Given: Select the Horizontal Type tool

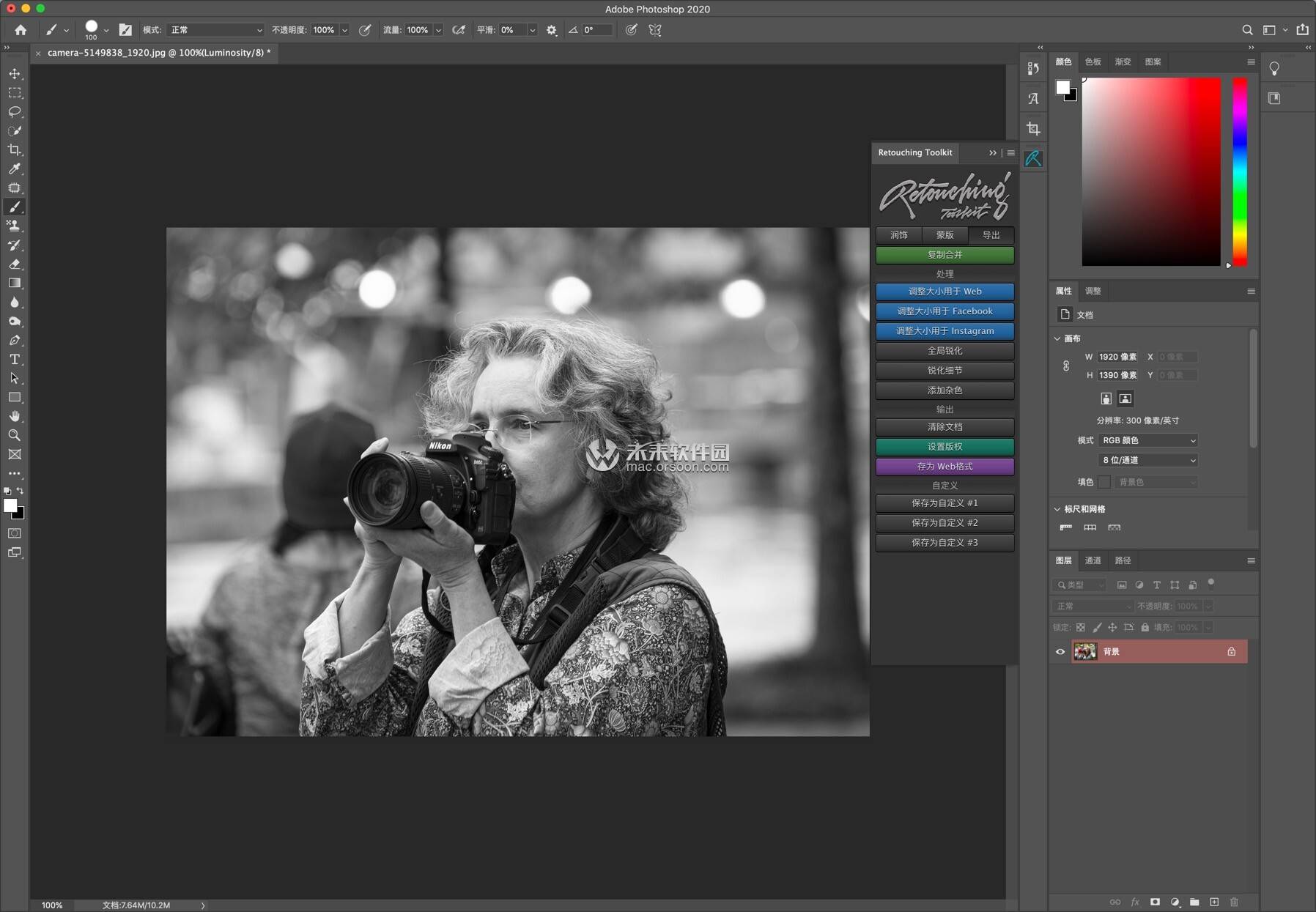Looking at the screenshot, I should point(15,360).
